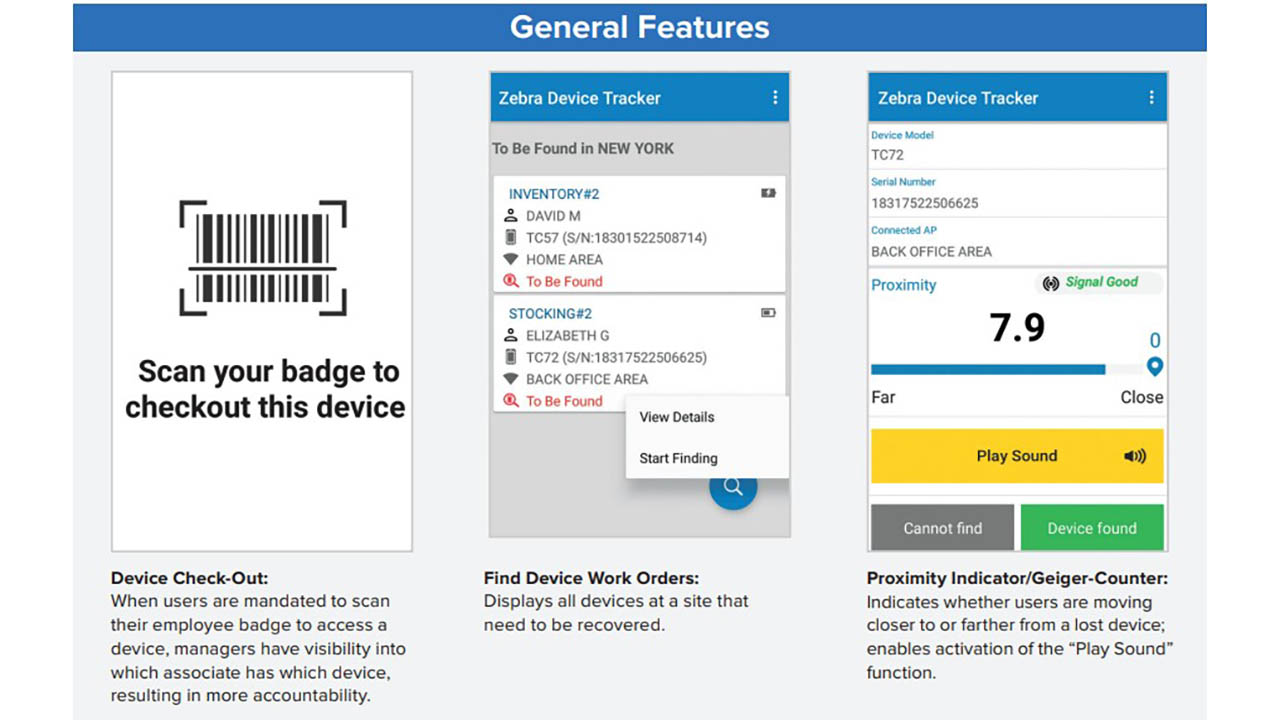Select View Details from the context menu
Image resolution: width=1280 pixels, height=720 pixels.
tap(676, 417)
